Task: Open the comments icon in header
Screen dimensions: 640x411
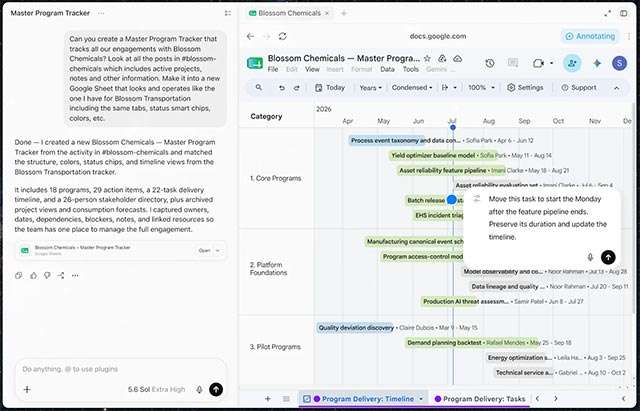Action: pyautogui.click(x=513, y=63)
